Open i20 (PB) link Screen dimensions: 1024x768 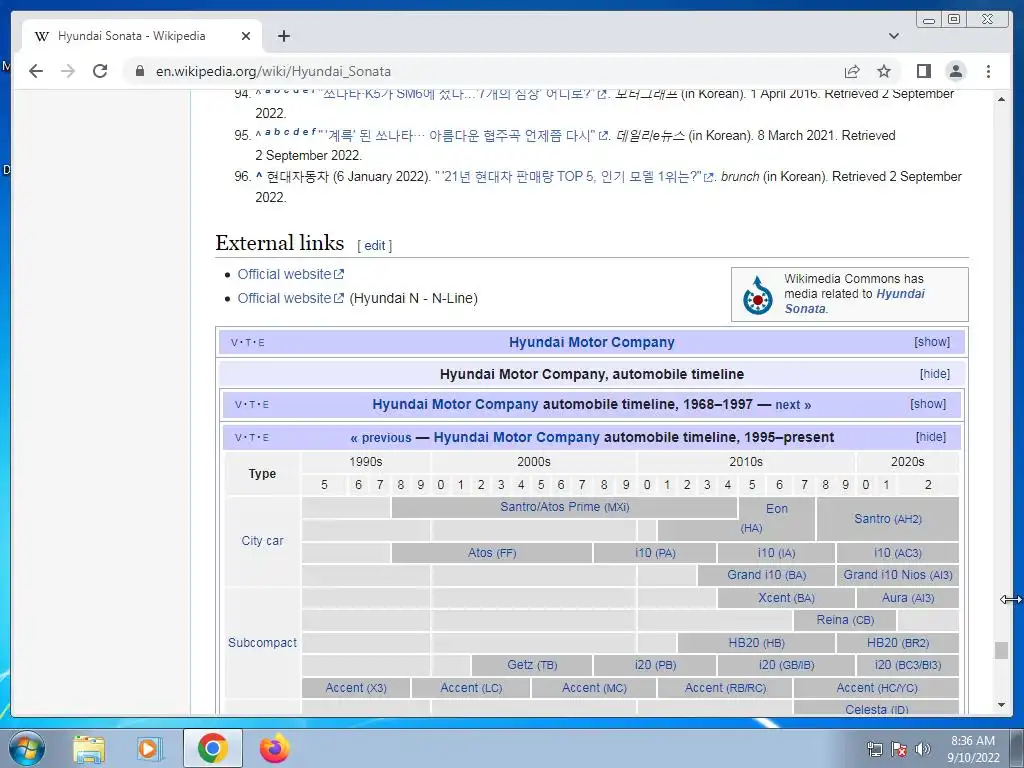tap(655, 665)
